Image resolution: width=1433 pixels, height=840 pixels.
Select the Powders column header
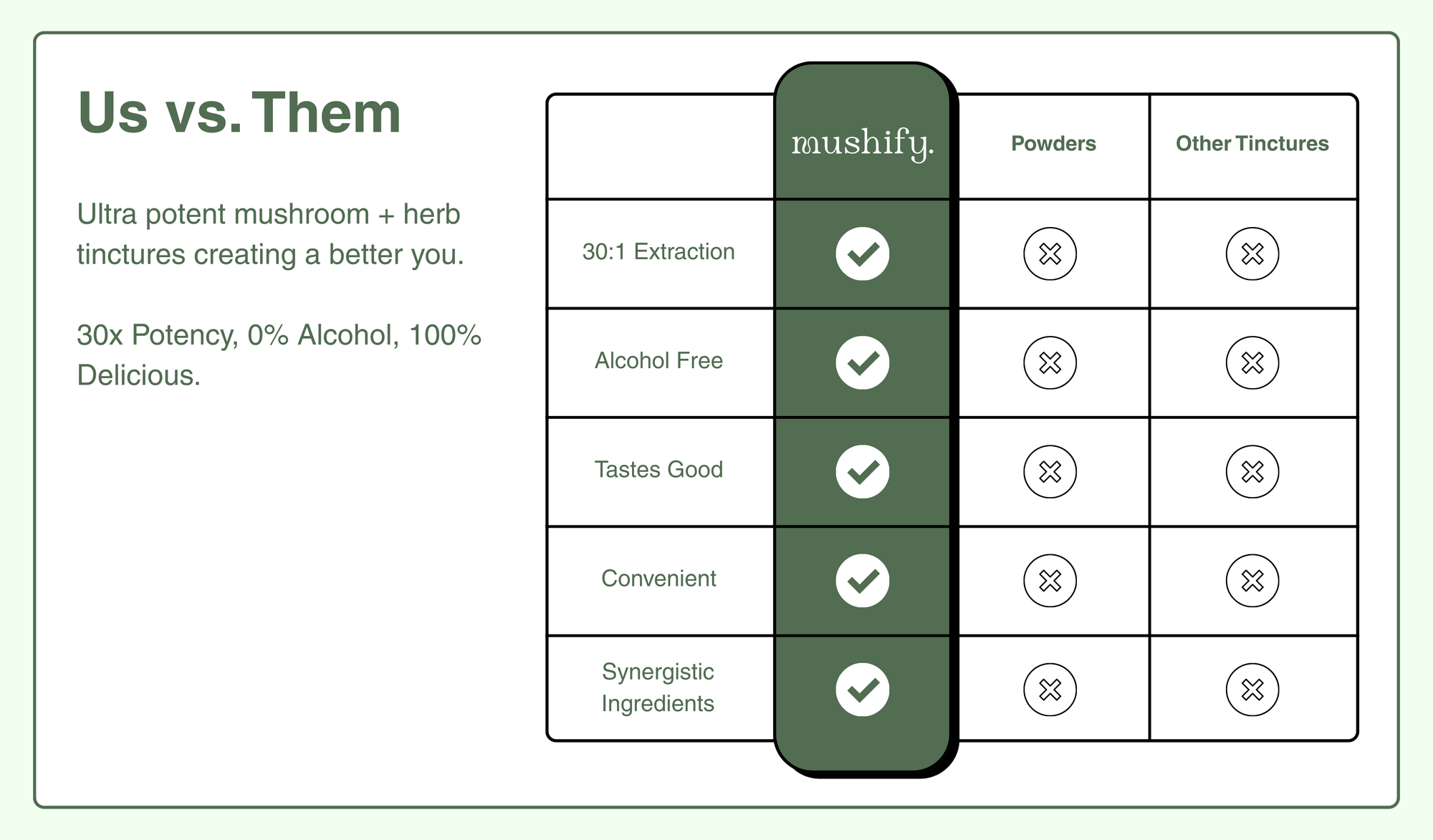1053,143
